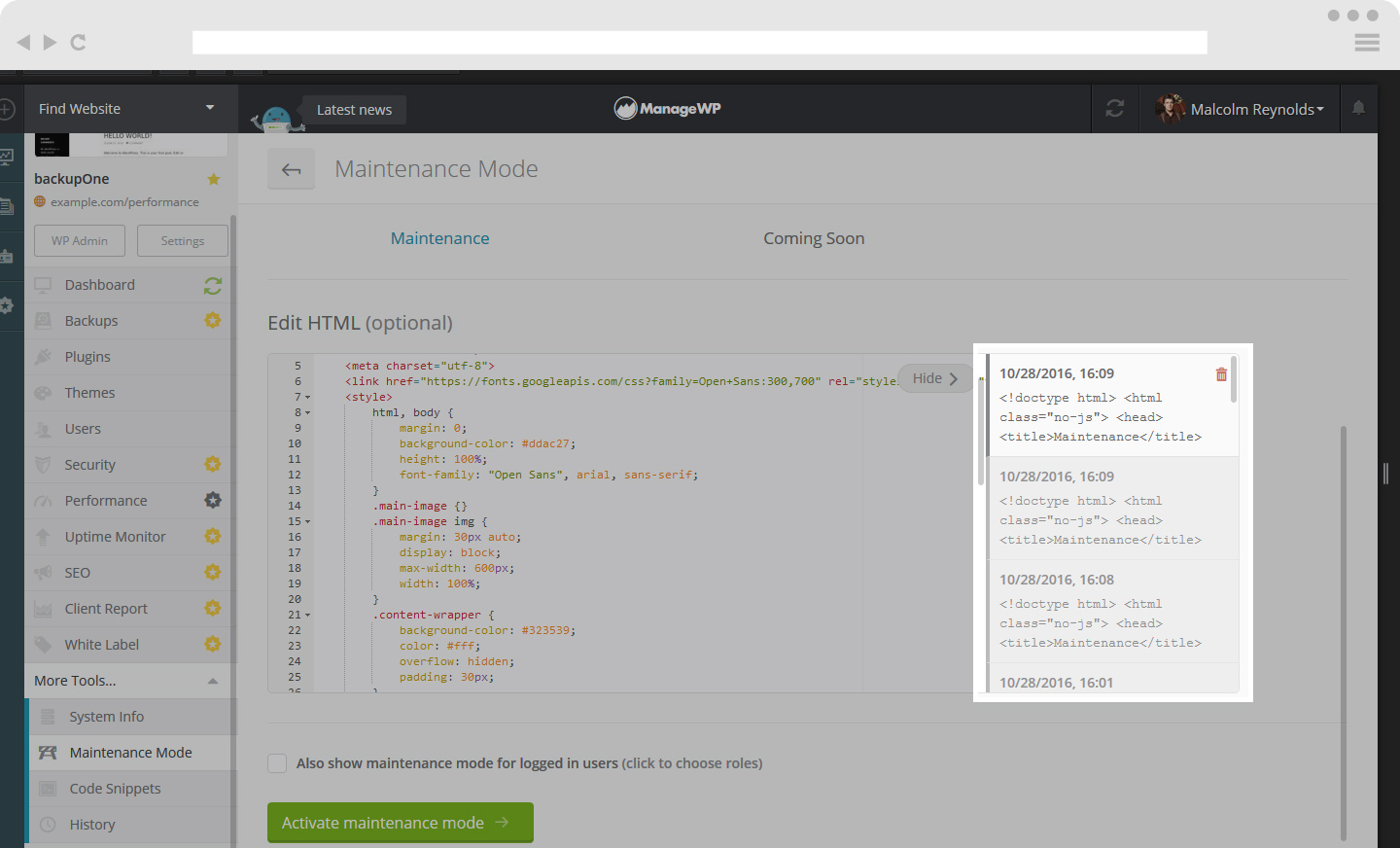
Task: Click the Dashboard refresh icon
Action: coord(213,285)
